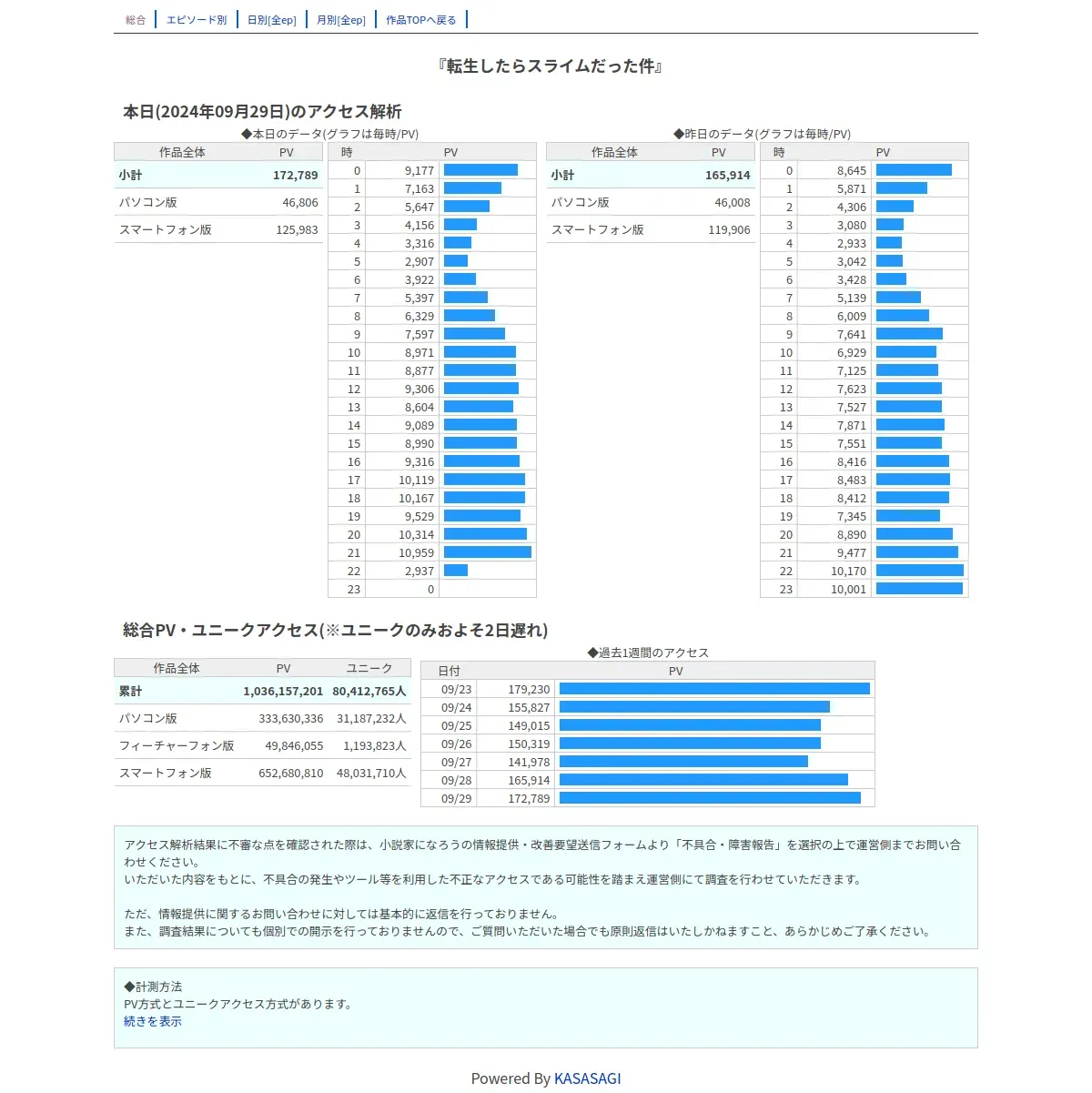Click the 本日のデータ table caption
Image resolution: width=1092 pixels, height=1093 pixels.
click(x=329, y=134)
